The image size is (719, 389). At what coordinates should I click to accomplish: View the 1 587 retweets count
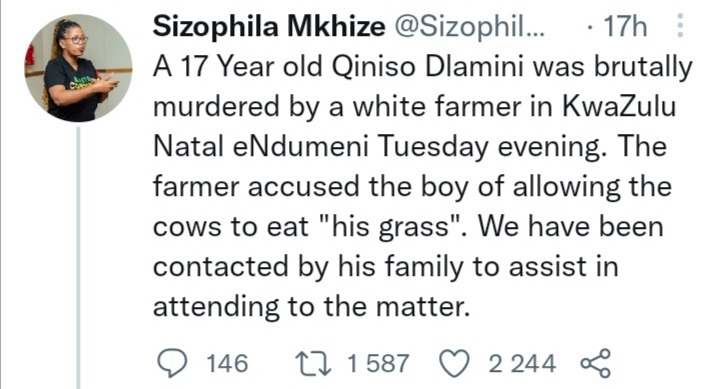(x=378, y=363)
